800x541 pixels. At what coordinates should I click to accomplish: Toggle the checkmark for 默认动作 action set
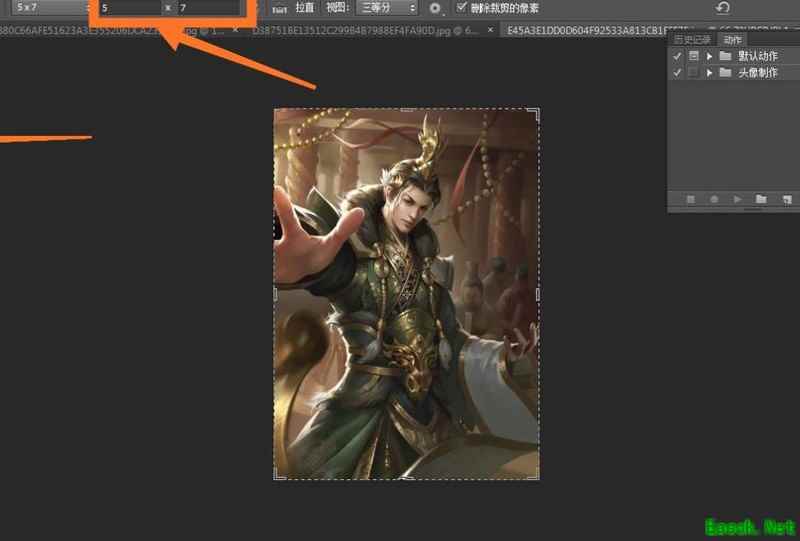point(677,56)
